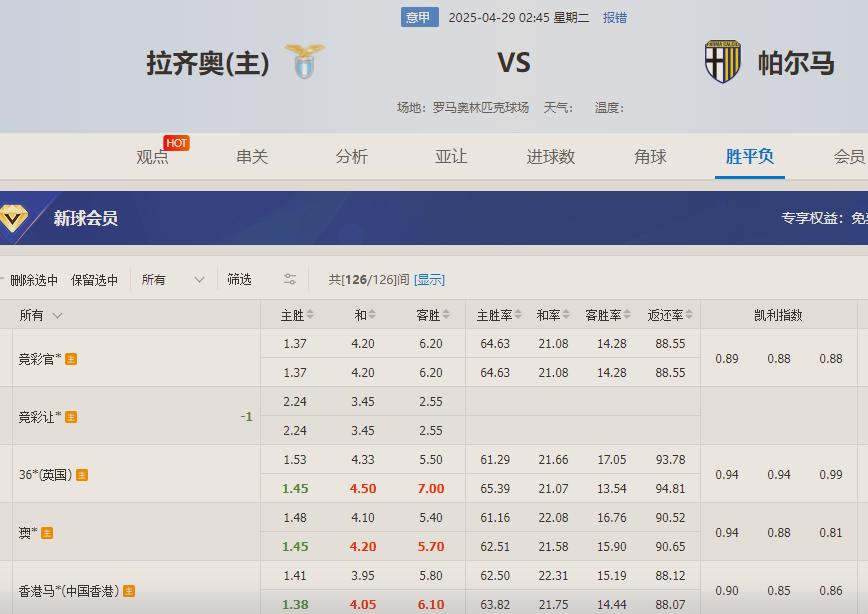Open the 角球 tab

coord(650,157)
